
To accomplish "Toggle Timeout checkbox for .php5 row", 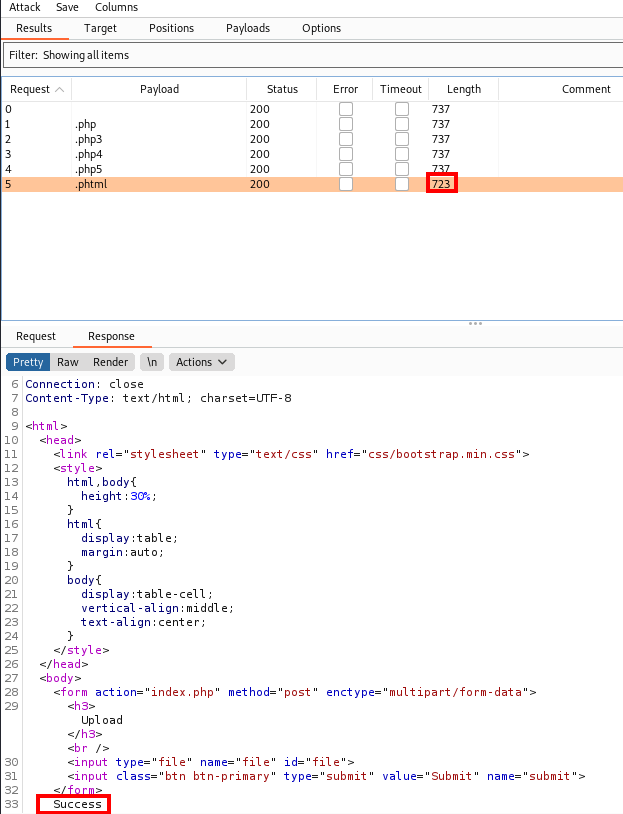I will pos(402,169).
